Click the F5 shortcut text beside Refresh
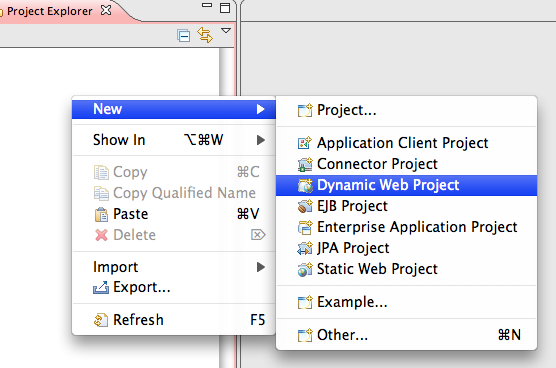Viewport: 556px width, 368px height. [x=257, y=320]
